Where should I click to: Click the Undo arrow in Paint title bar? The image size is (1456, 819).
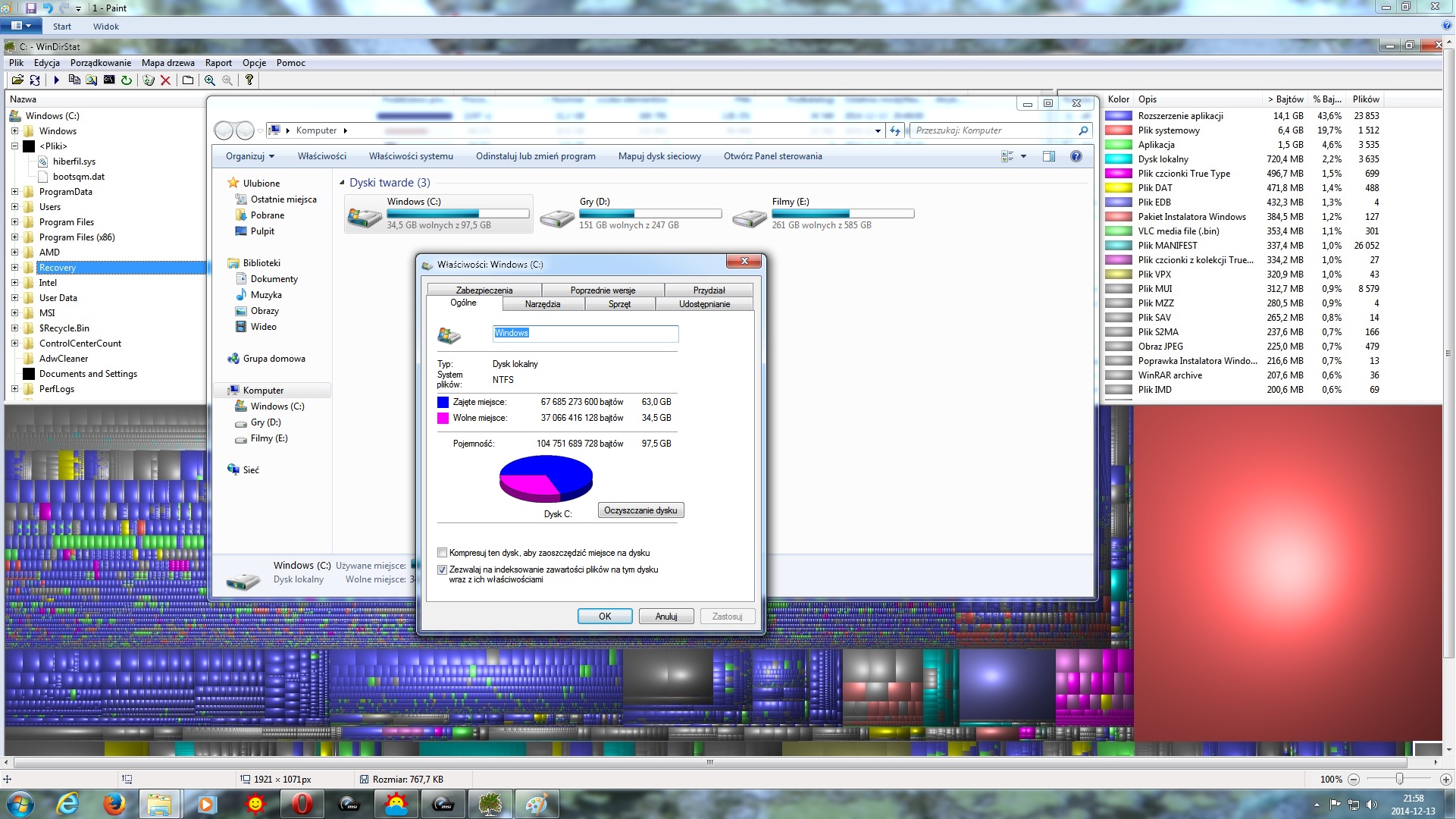[x=48, y=8]
